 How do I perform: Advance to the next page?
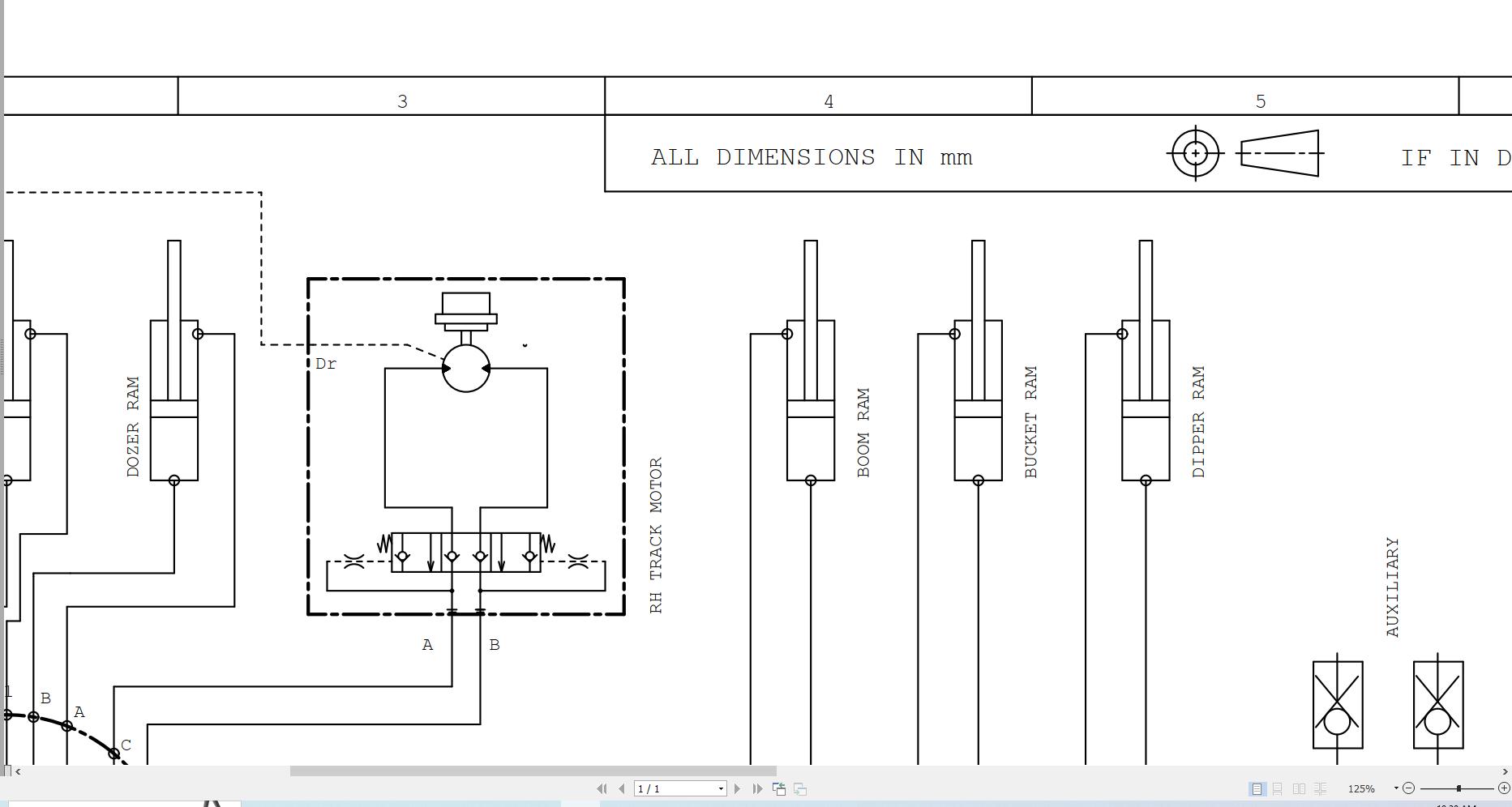[x=738, y=788]
